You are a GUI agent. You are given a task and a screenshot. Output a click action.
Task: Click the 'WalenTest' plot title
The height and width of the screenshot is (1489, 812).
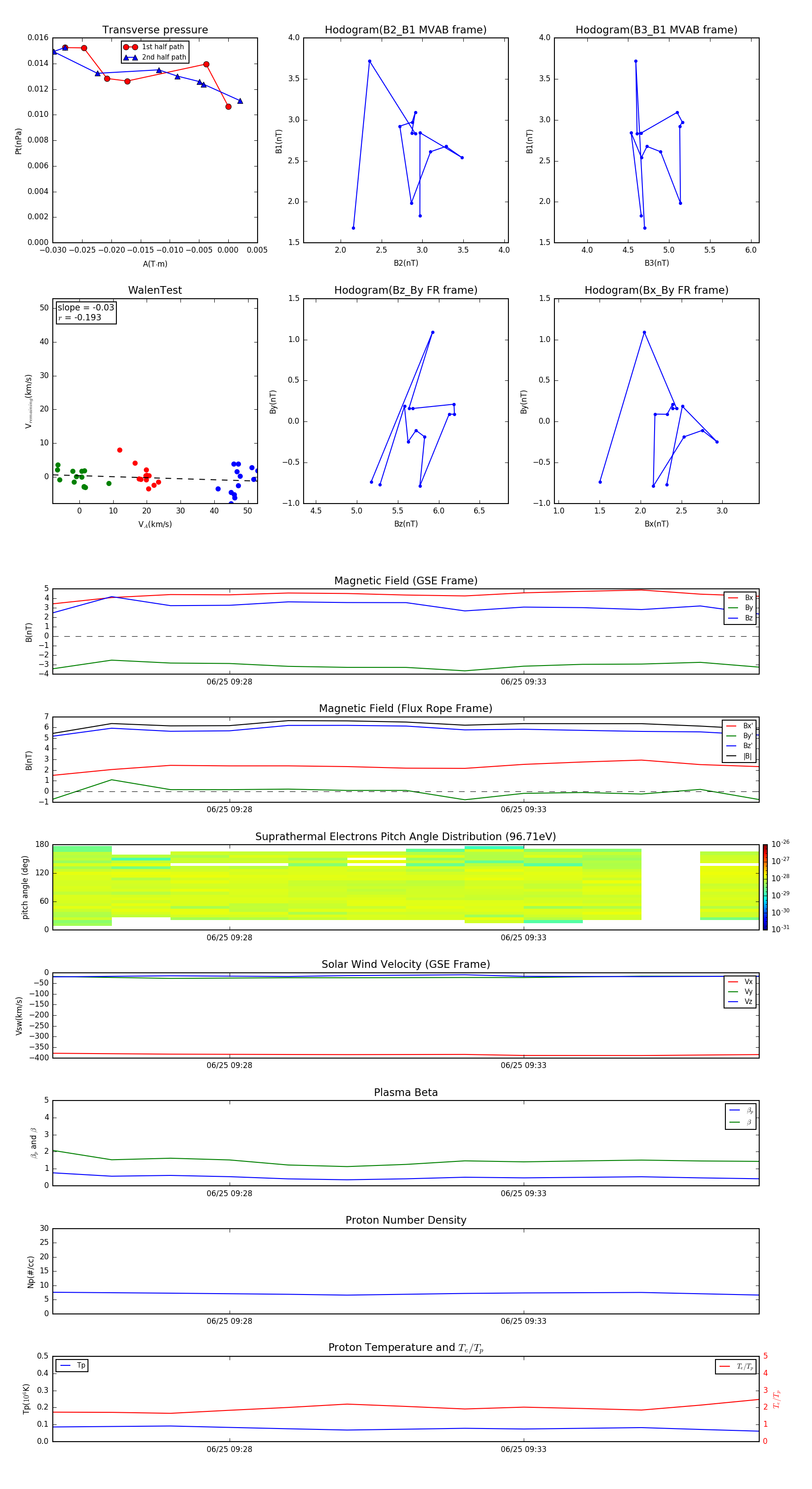155,290
